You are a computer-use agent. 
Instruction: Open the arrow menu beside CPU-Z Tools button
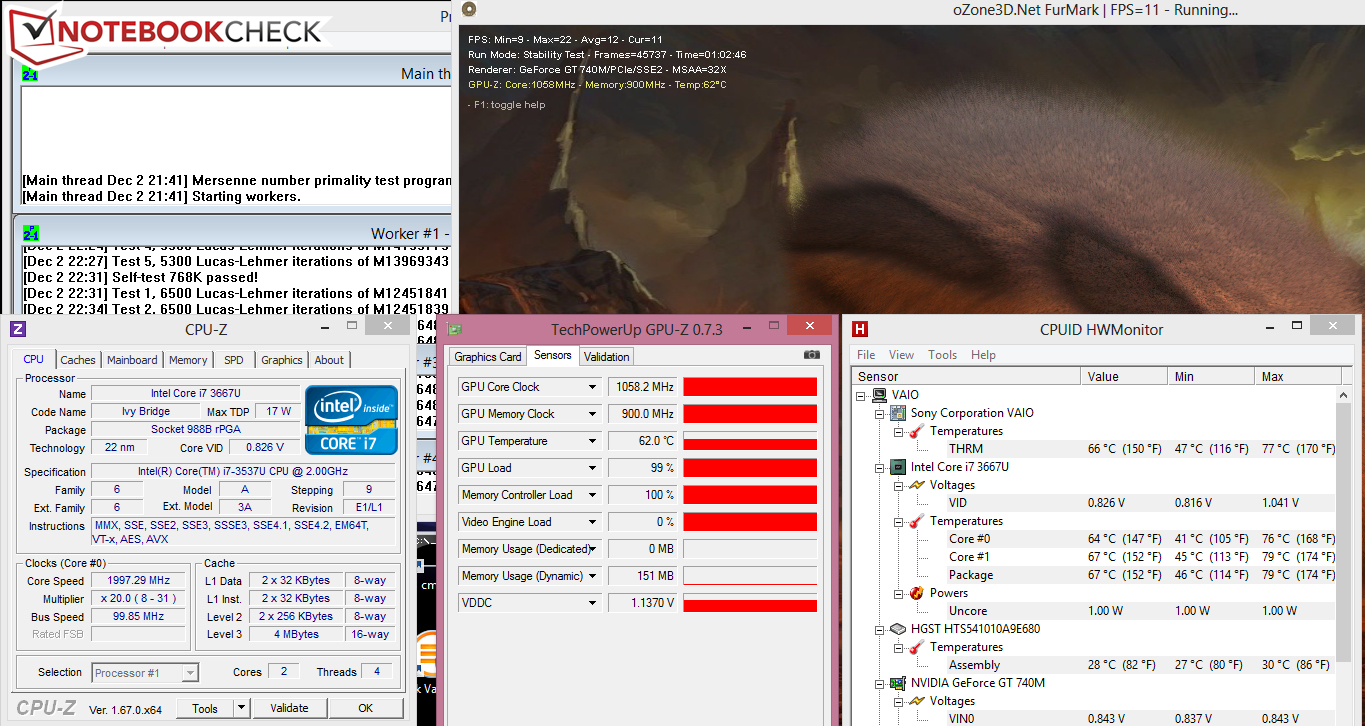point(241,708)
